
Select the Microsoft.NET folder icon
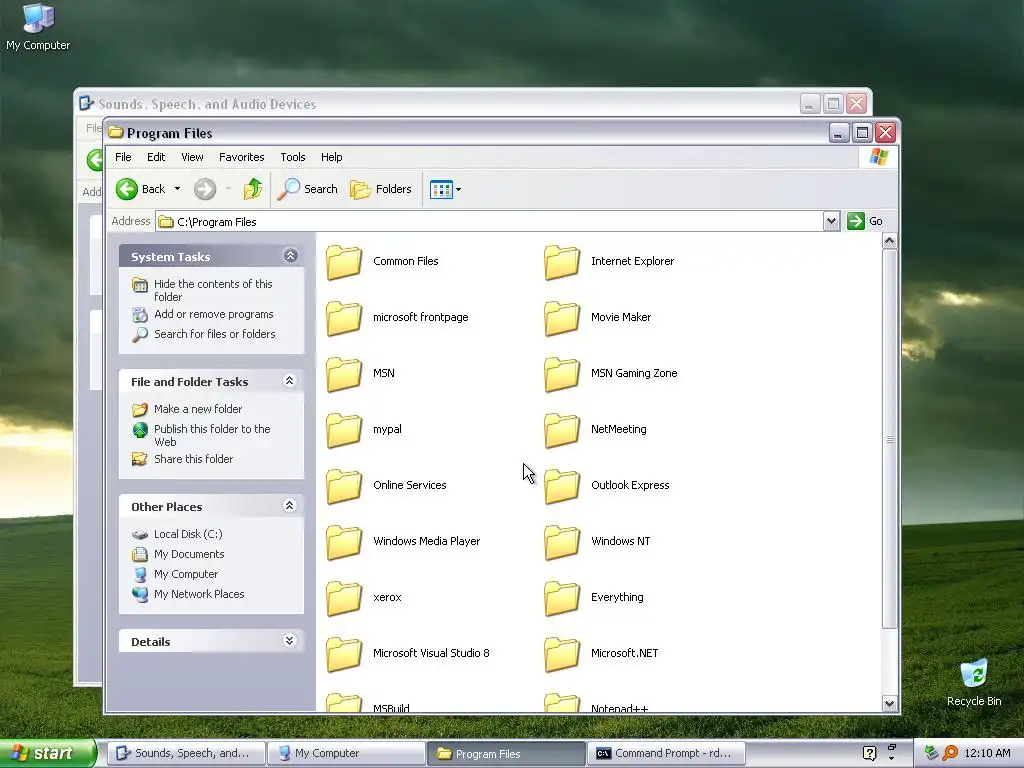point(562,654)
